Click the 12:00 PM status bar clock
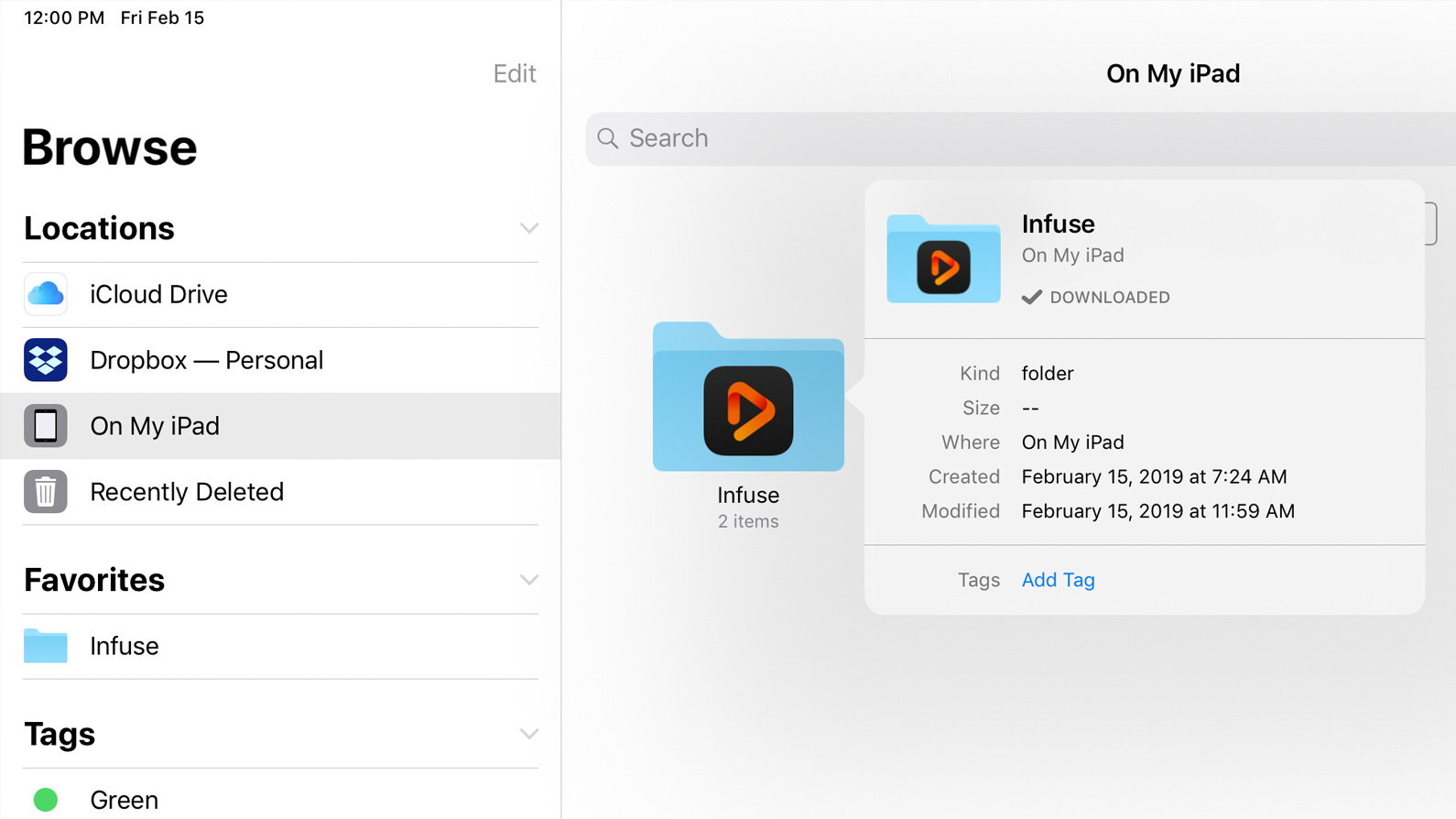 point(64,17)
